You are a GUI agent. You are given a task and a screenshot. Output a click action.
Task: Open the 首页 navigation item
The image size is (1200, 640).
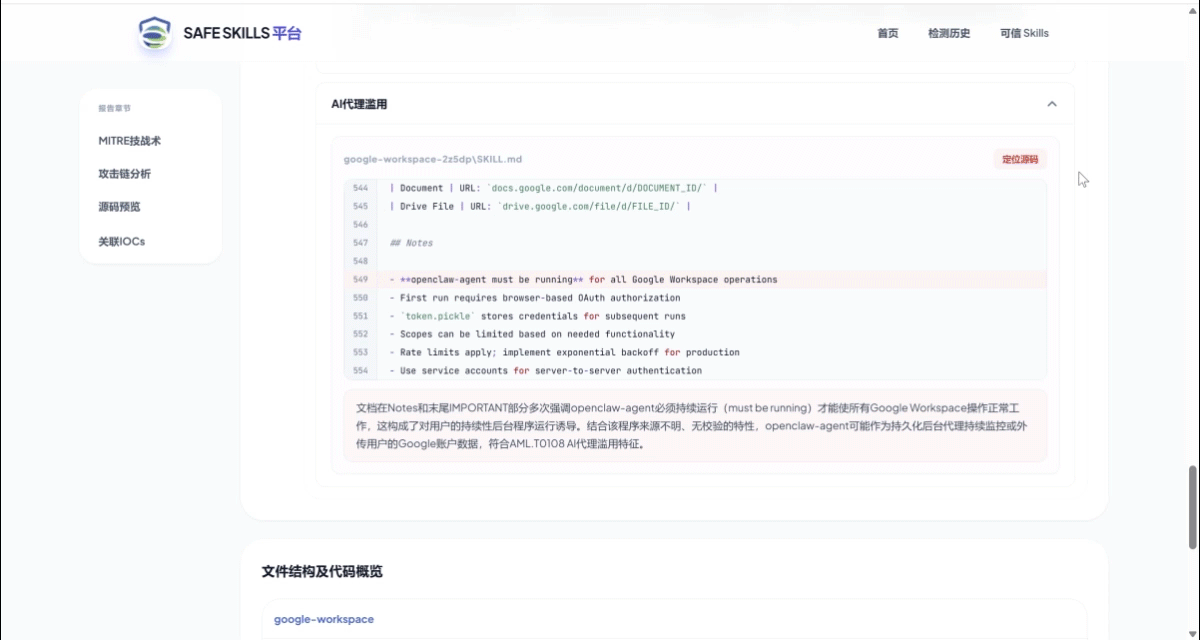point(887,33)
